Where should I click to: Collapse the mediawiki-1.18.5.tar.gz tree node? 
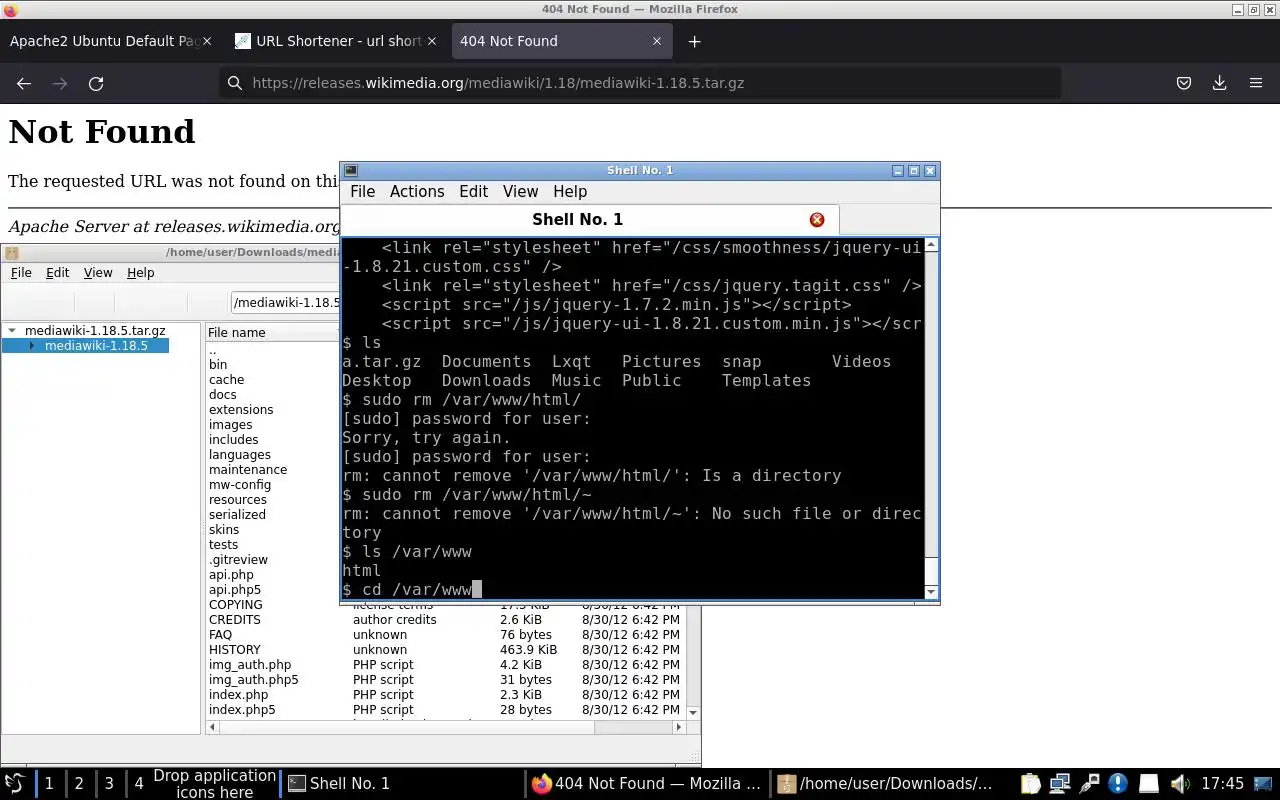(12, 331)
